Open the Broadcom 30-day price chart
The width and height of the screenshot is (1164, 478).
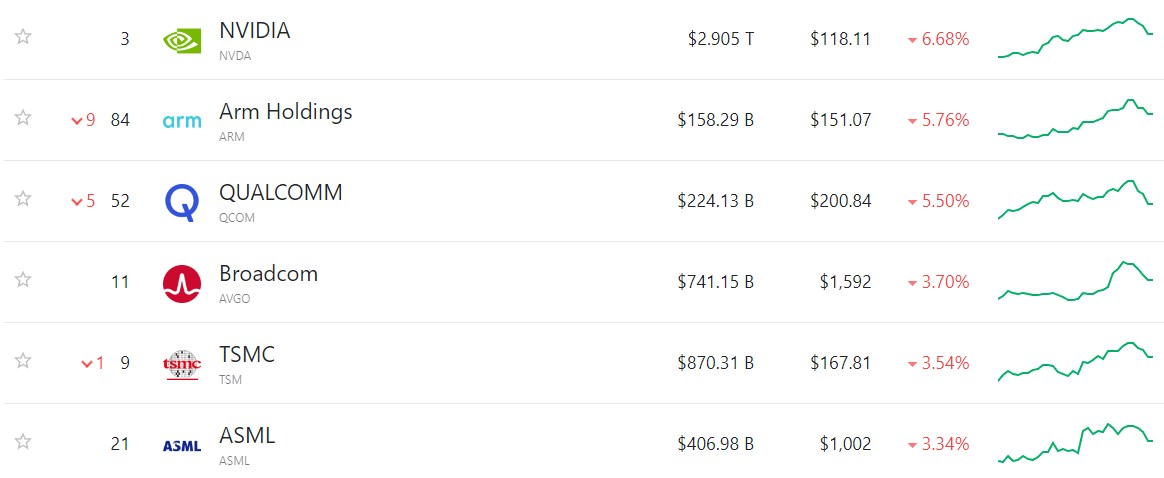(1076, 281)
